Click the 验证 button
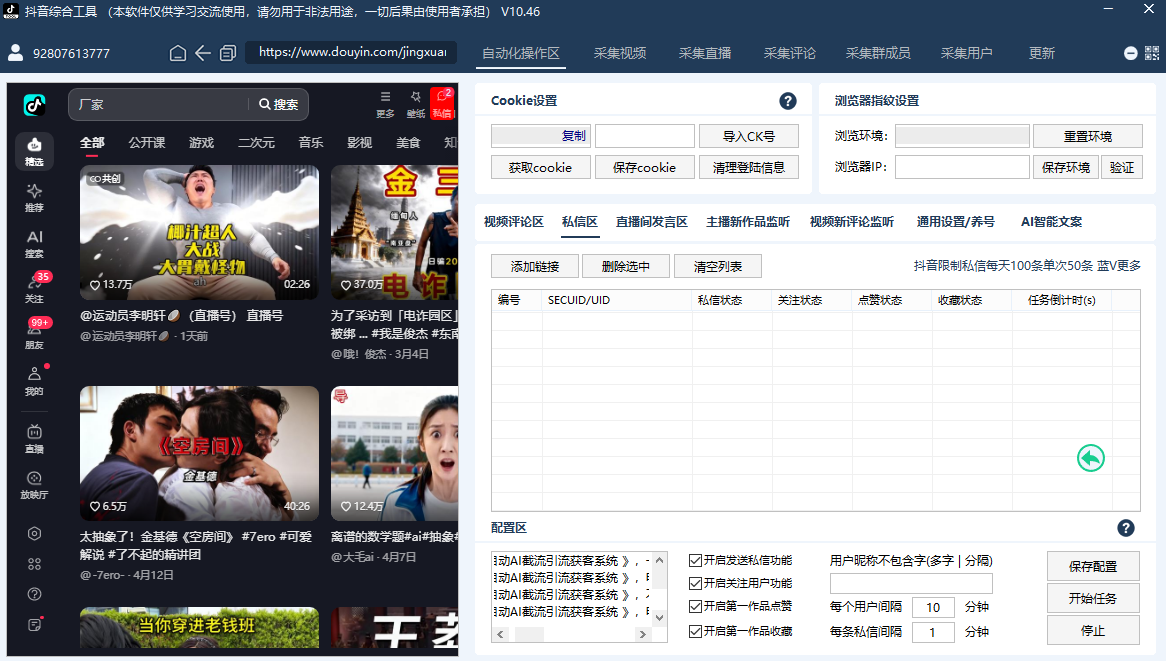The height and width of the screenshot is (661, 1166). click(1122, 167)
